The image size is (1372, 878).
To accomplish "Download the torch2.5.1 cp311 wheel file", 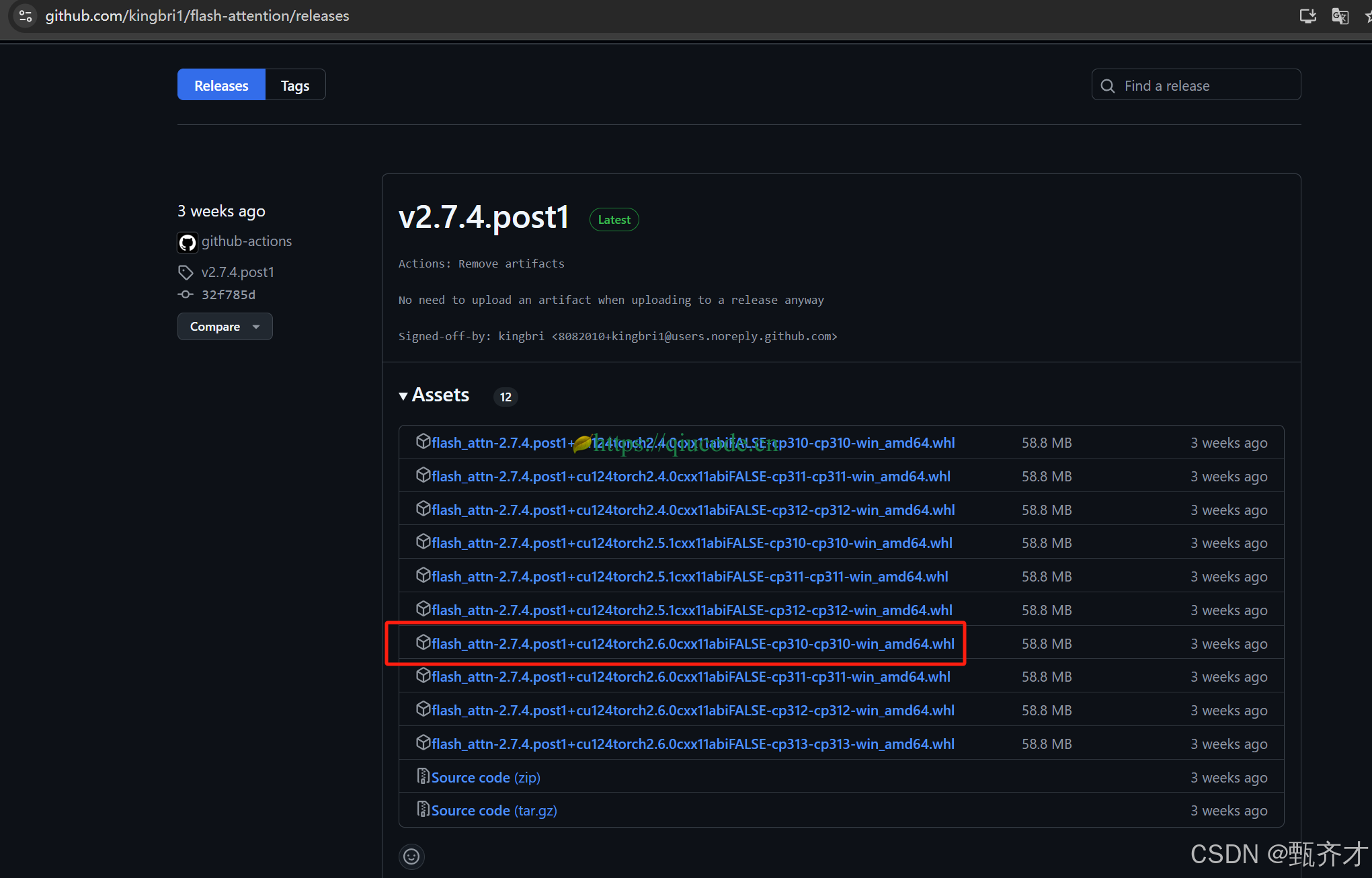I will pos(689,577).
